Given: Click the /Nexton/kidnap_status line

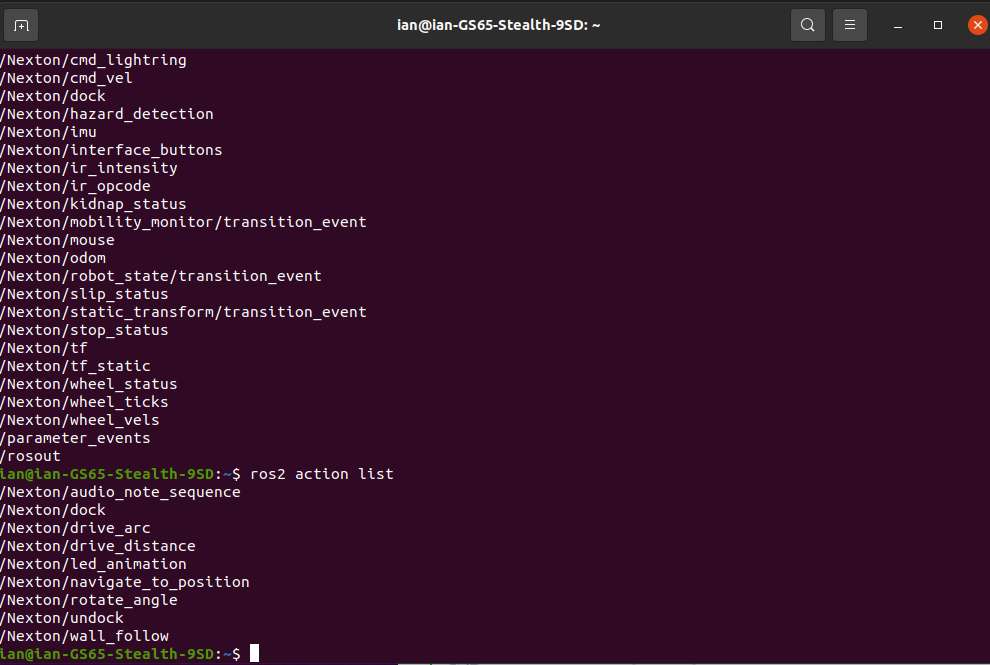Looking at the screenshot, I should pyautogui.click(x=93, y=204).
